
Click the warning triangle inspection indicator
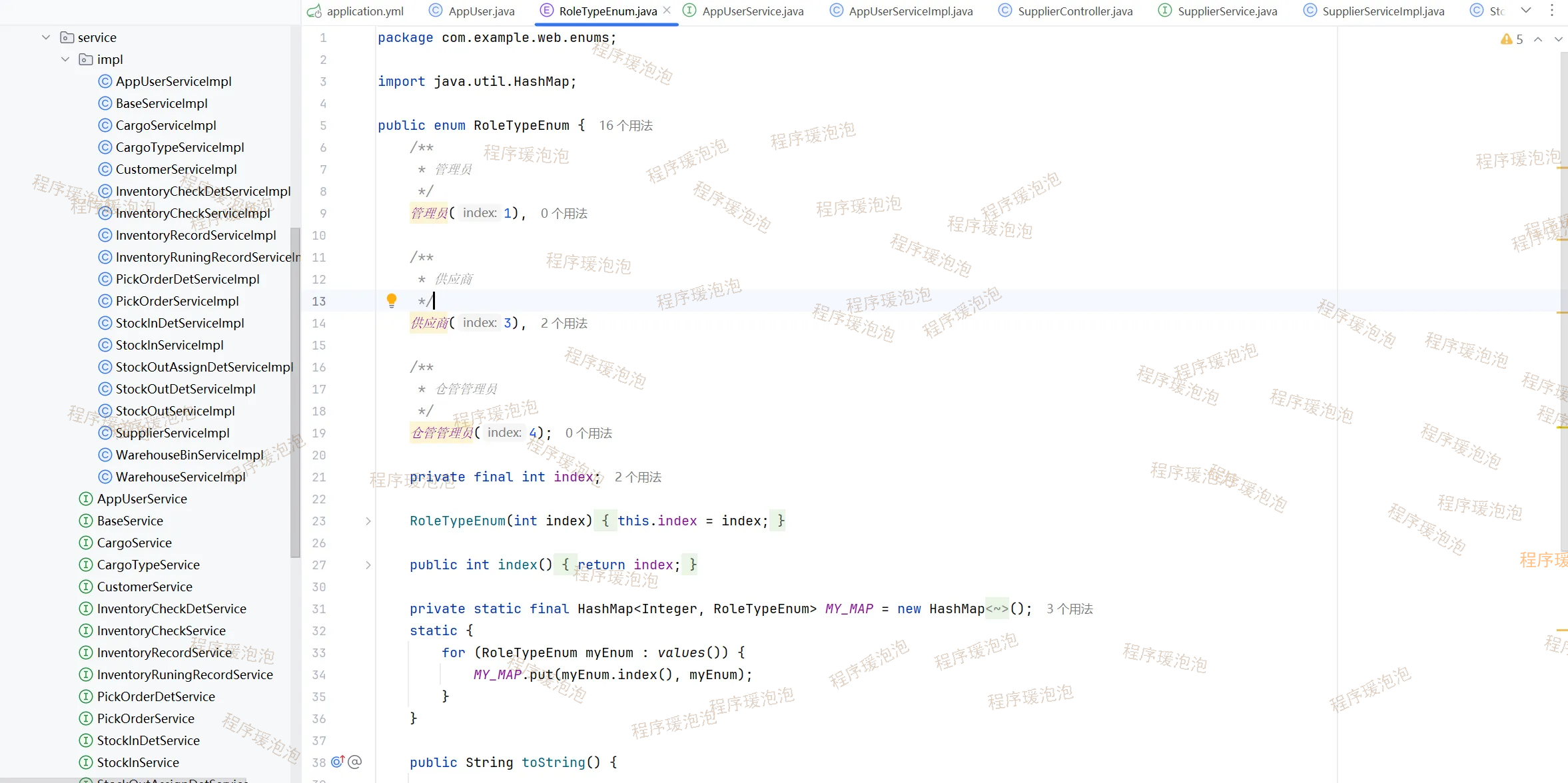tap(1506, 39)
